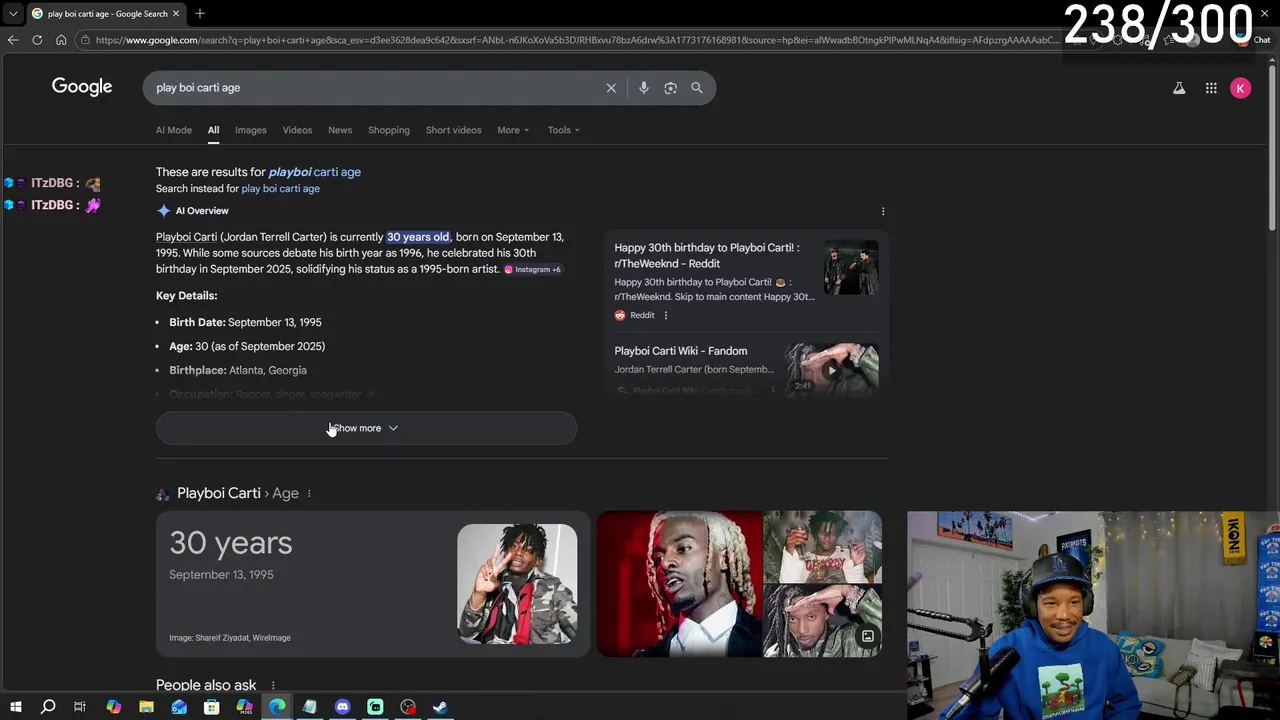Open Steam from the taskbar
The image size is (1280, 720).
440,707
